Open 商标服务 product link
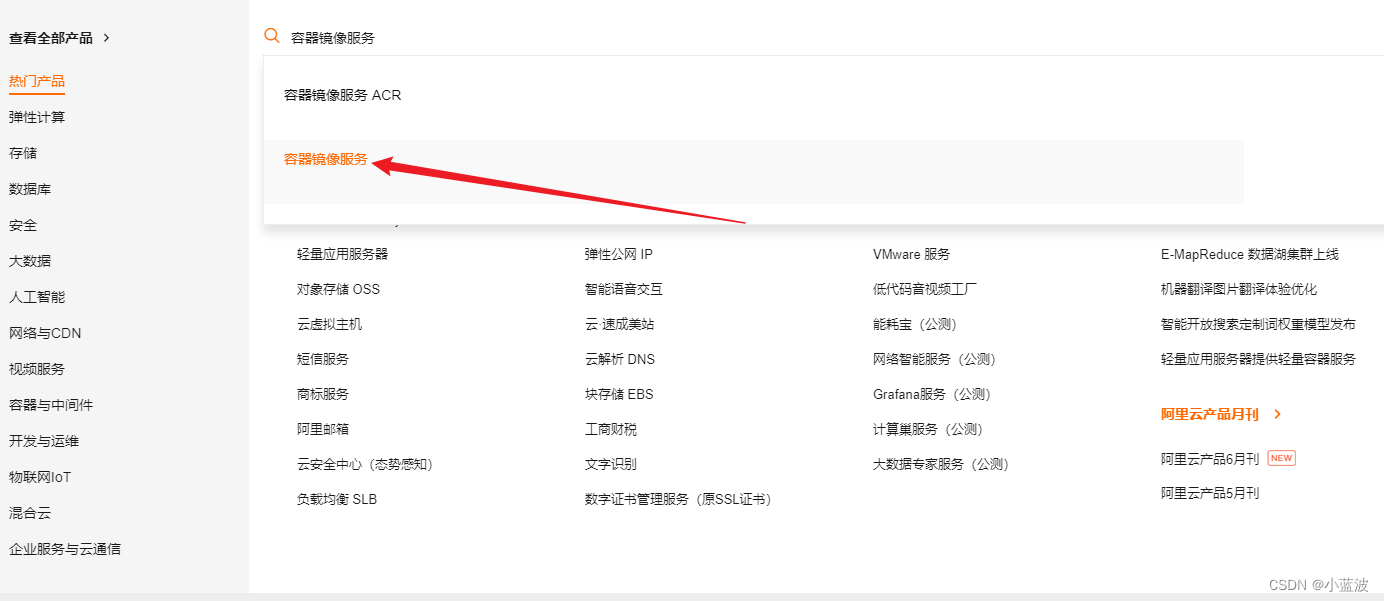The height and width of the screenshot is (601, 1384). pyautogui.click(x=323, y=394)
